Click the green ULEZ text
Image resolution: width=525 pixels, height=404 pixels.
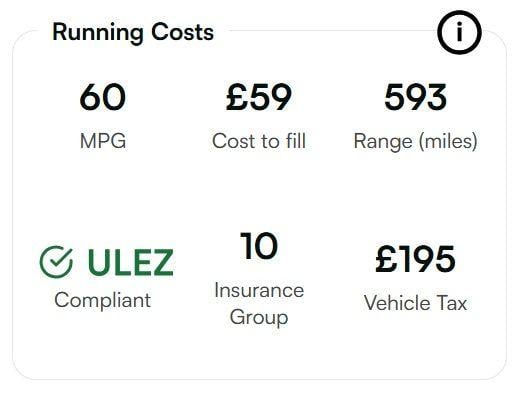131,262
